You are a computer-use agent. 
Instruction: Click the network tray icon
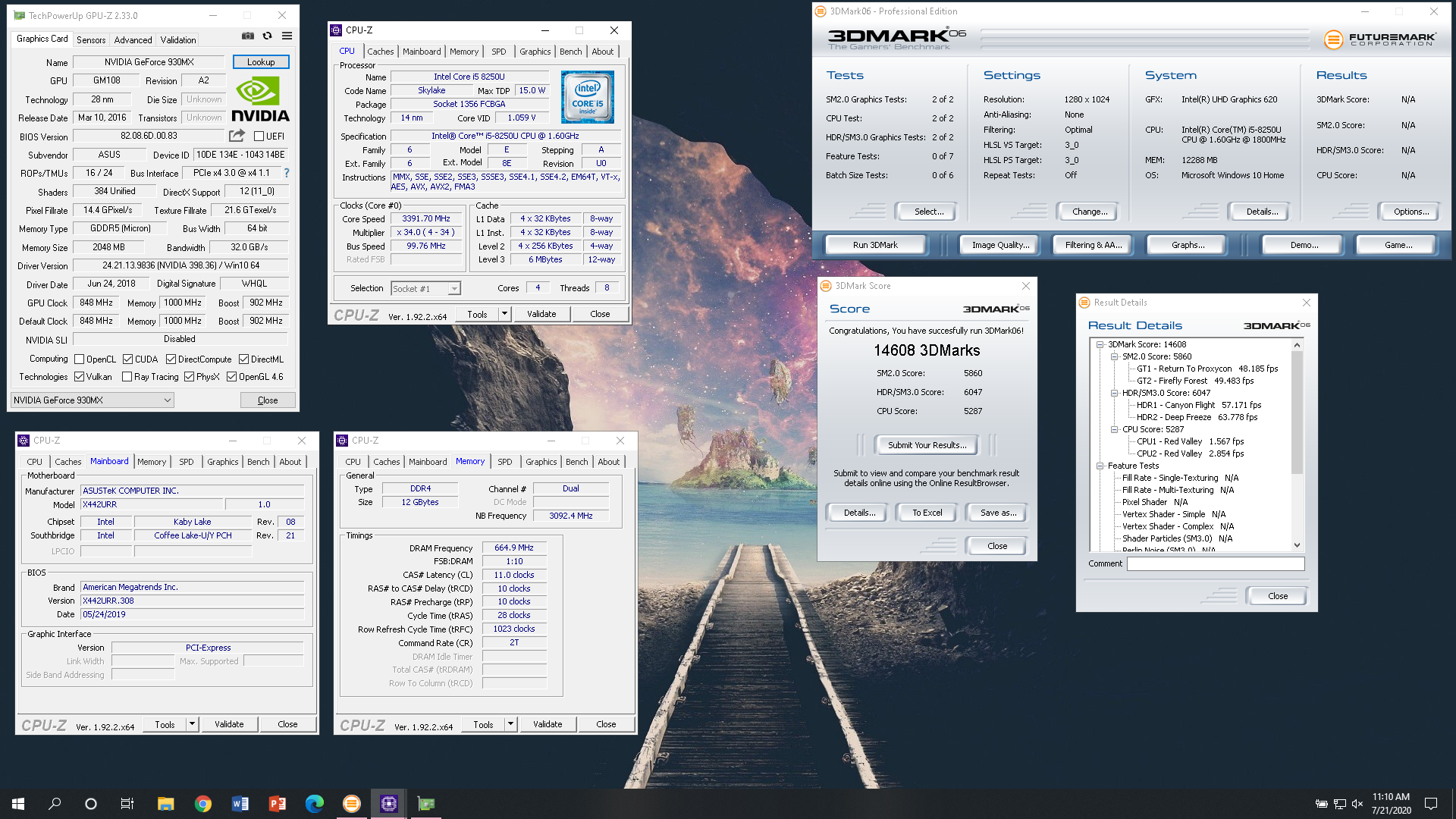pos(1339,804)
